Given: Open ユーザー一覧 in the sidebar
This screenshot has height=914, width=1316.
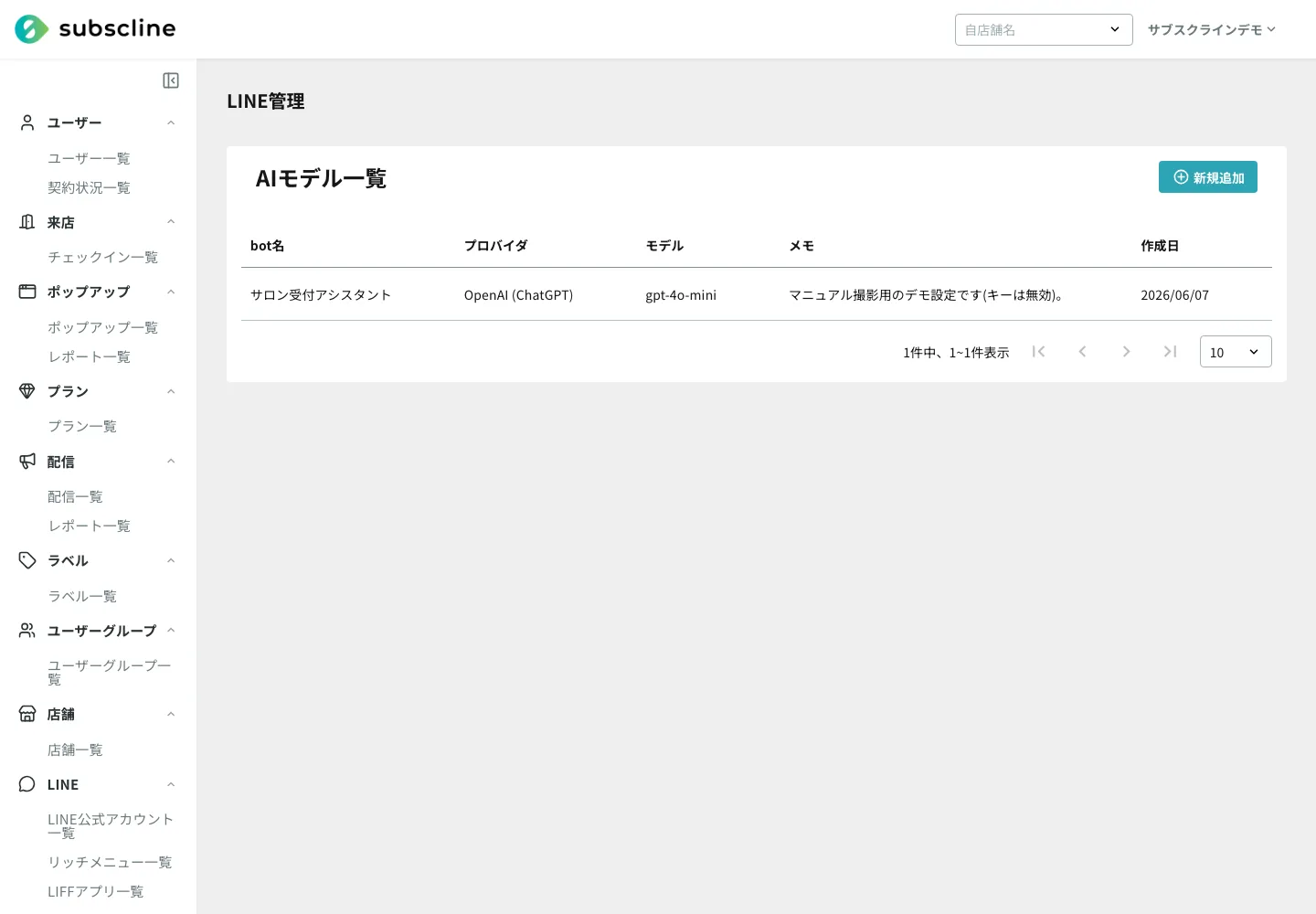Looking at the screenshot, I should point(89,158).
